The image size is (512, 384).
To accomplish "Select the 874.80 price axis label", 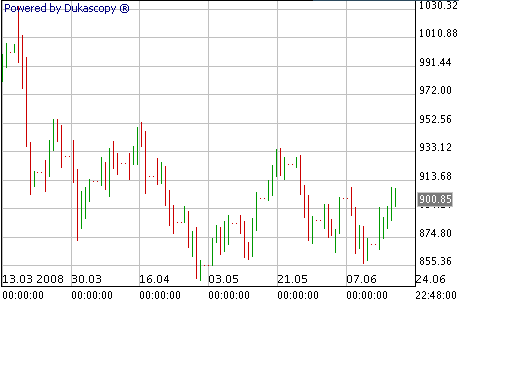I will tap(435, 233).
